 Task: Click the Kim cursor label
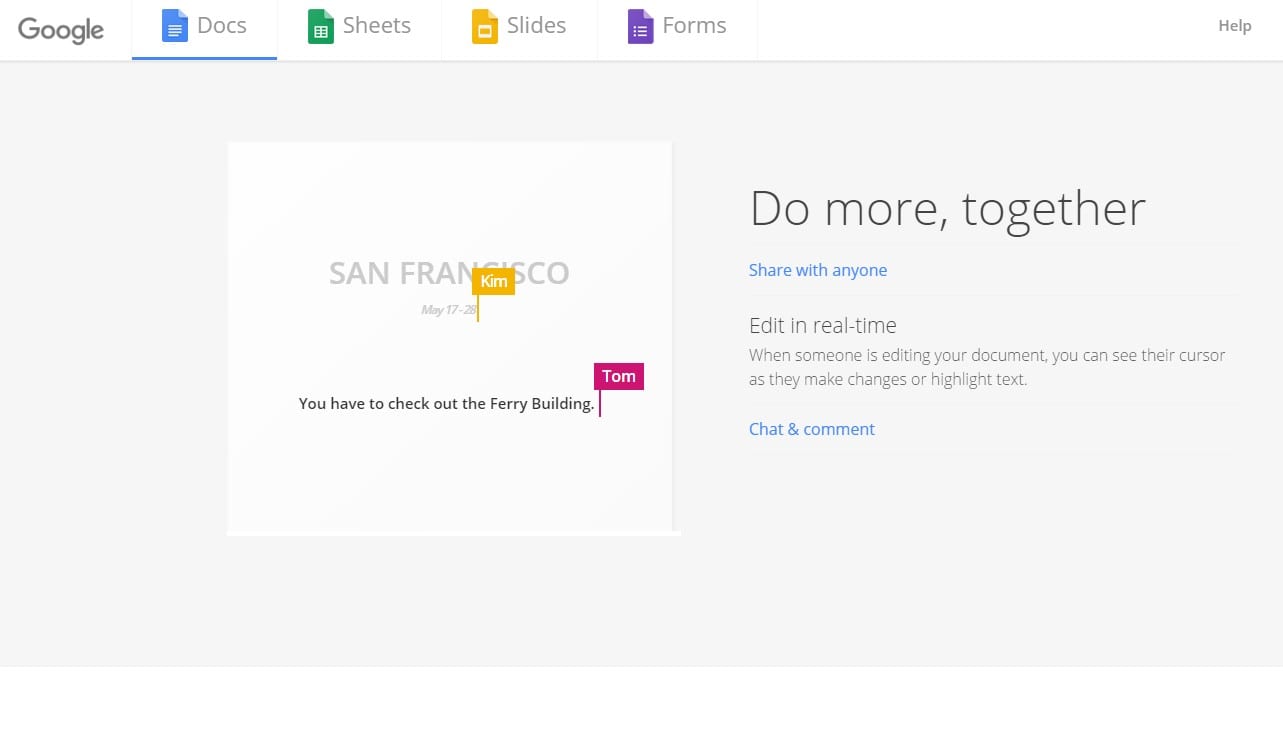pos(493,282)
